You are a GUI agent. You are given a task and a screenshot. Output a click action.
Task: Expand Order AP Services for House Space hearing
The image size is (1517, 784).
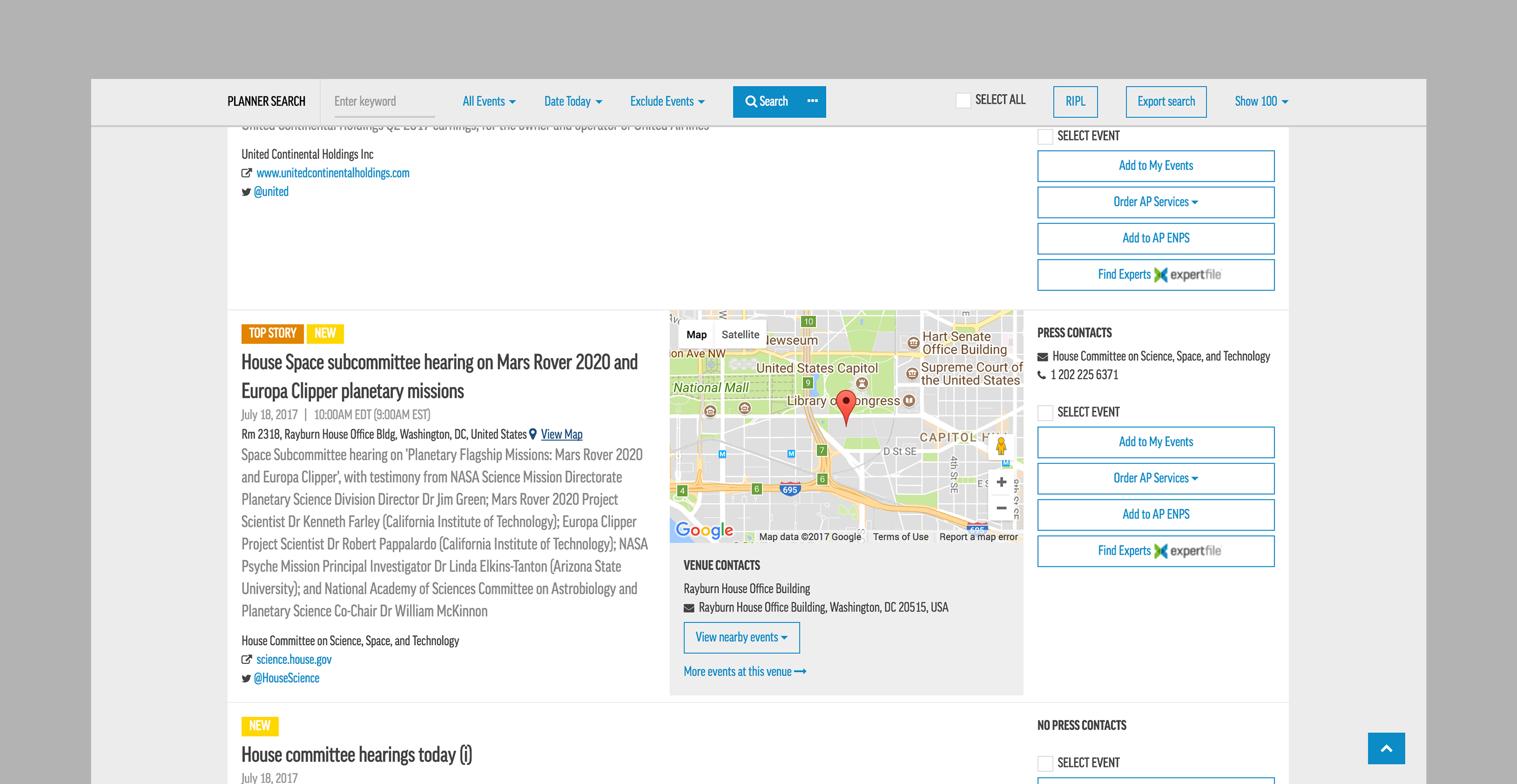point(1156,479)
